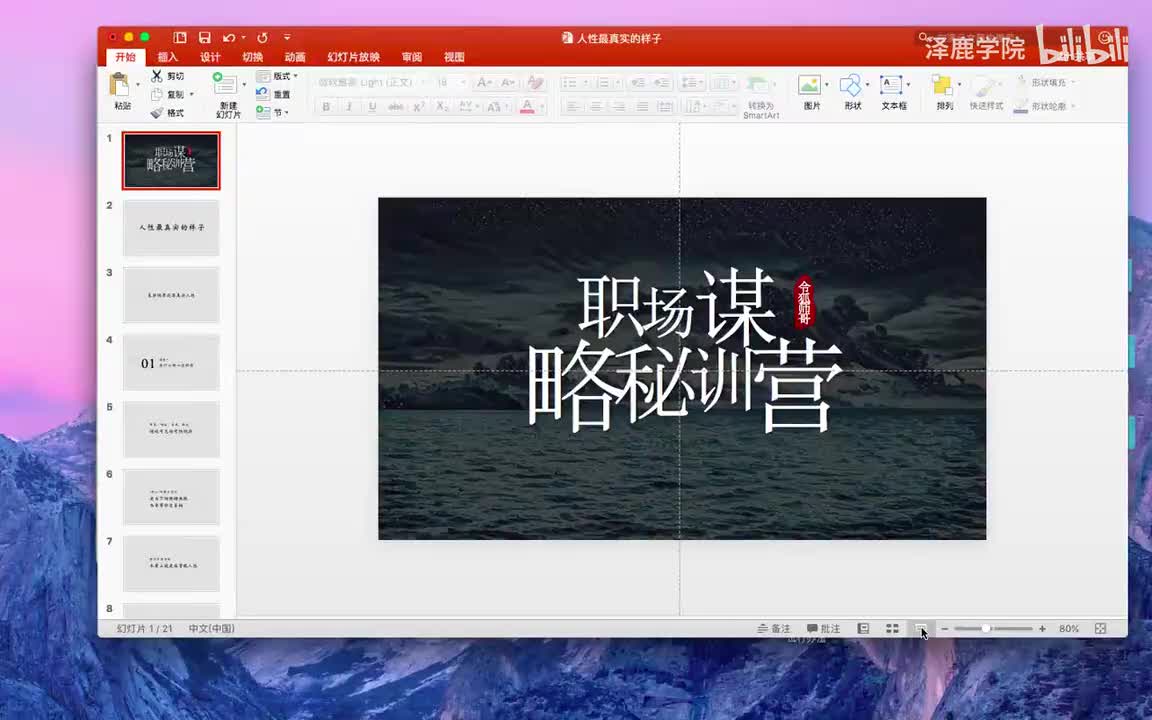Open the font name combo box
The image size is (1152, 720).
(x=371, y=82)
